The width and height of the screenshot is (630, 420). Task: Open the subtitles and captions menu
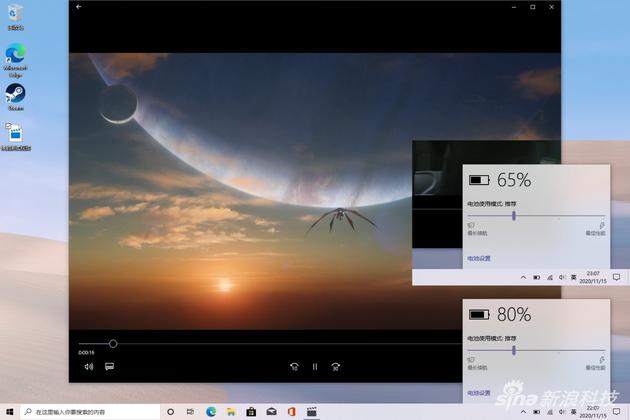(x=109, y=366)
